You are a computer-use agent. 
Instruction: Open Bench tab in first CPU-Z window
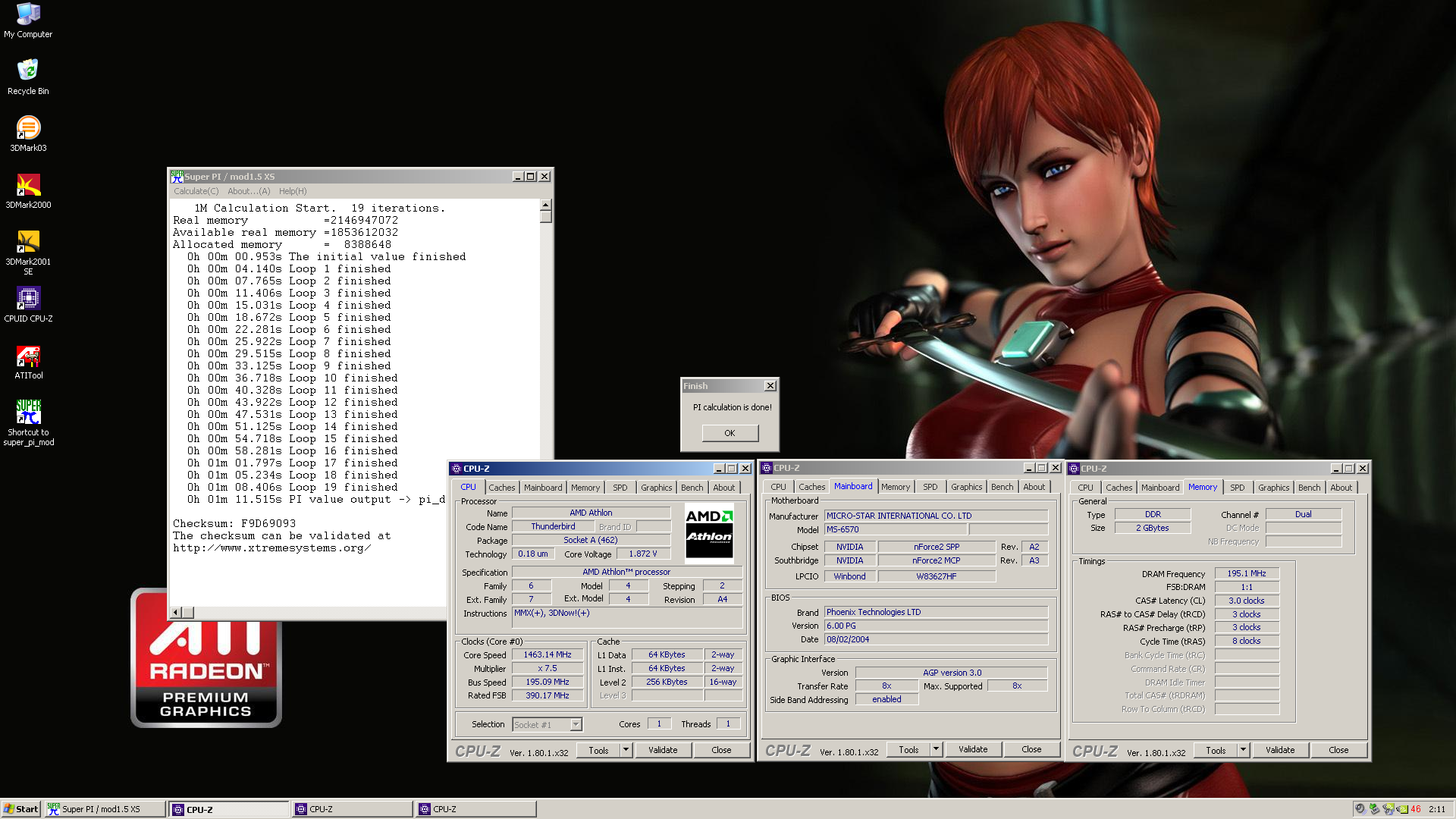coord(692,488)
